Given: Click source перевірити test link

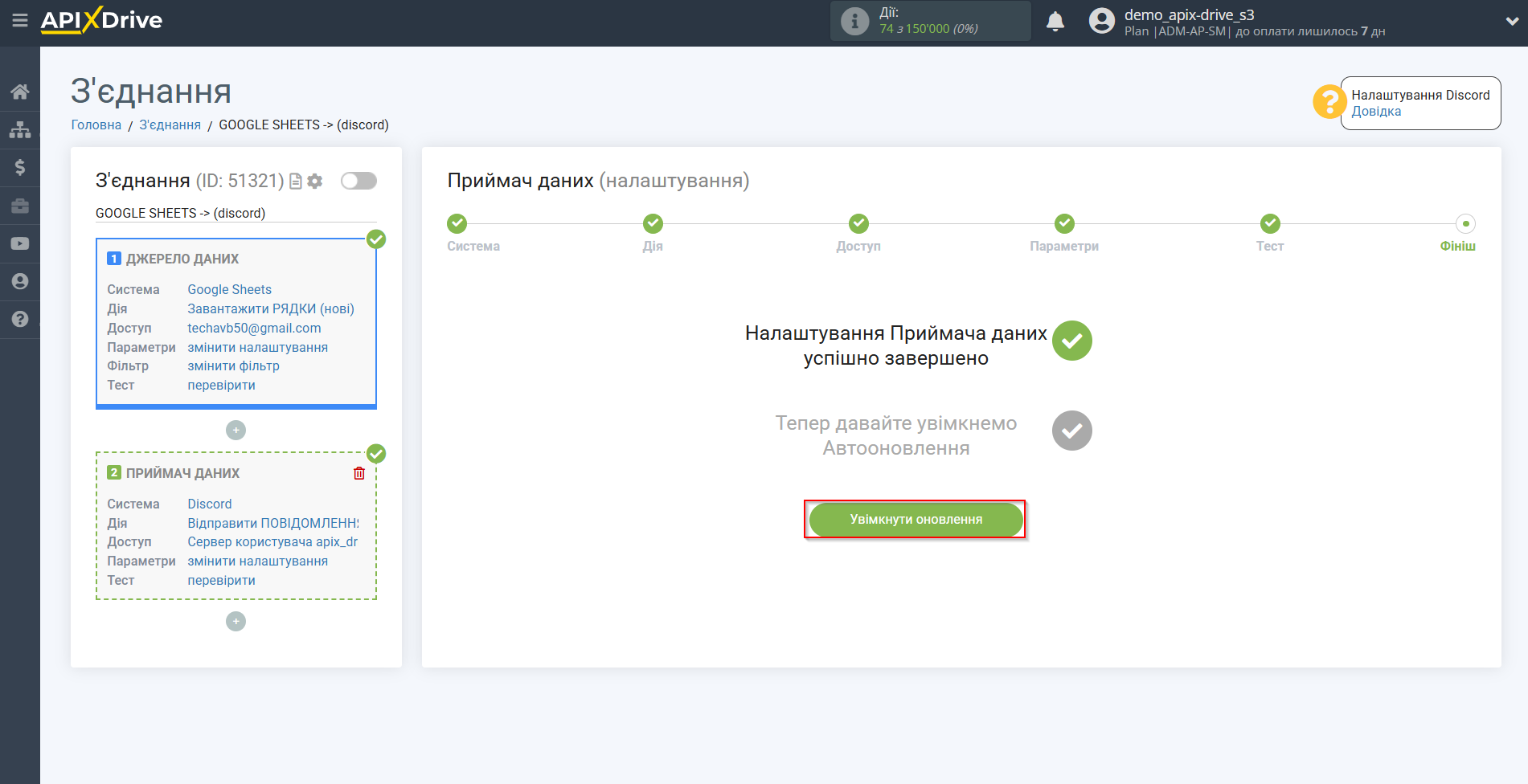Looking at the screenshot, I should pos(222,385).
